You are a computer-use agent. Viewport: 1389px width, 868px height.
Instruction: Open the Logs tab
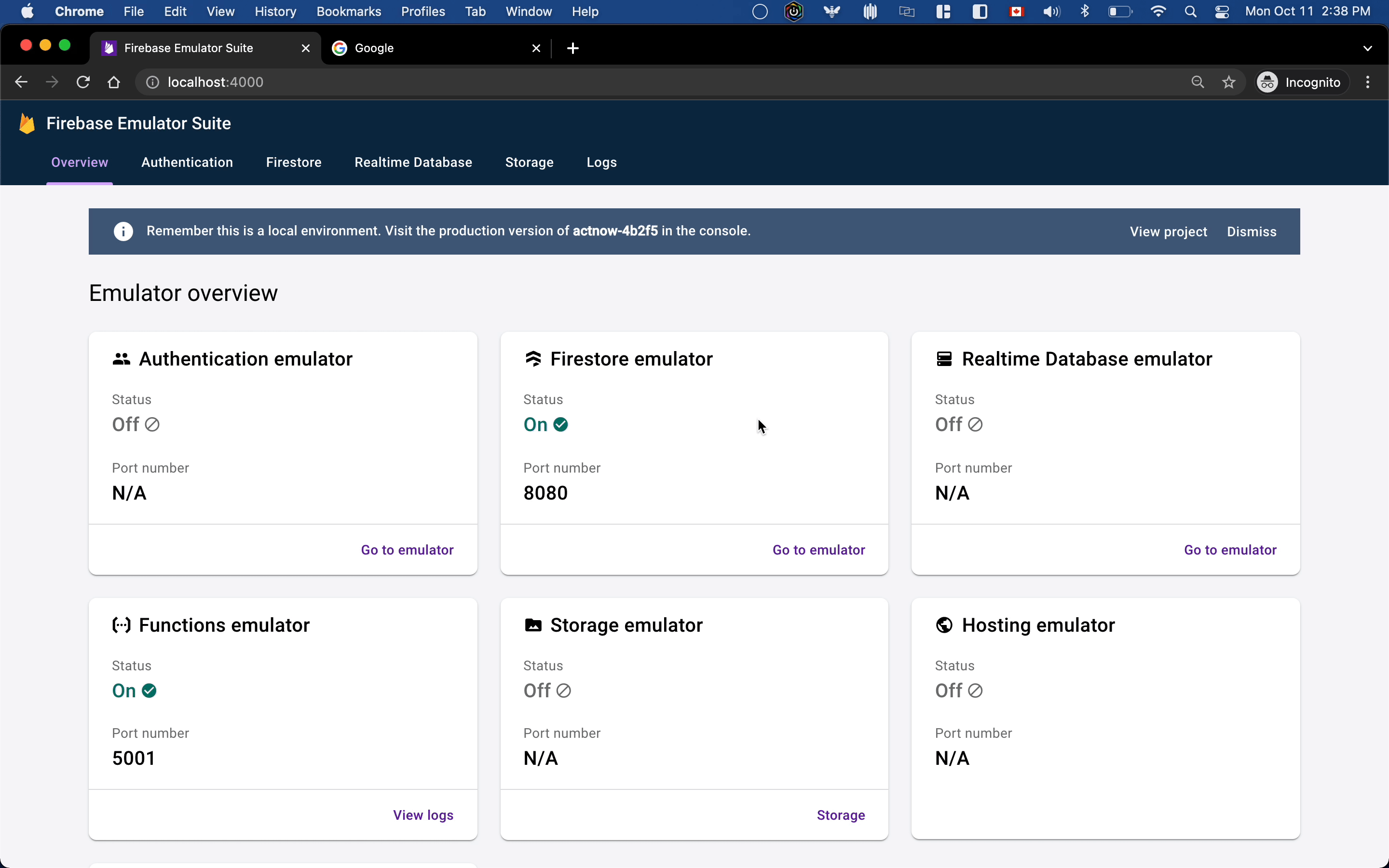(x=601, y=163)
